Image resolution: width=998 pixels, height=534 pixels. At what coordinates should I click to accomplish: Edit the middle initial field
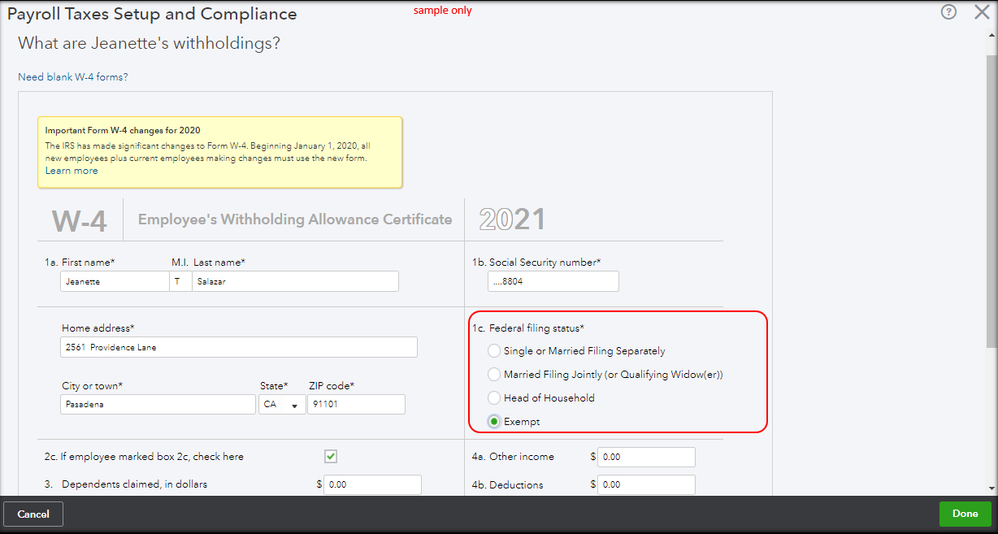[x=181, y=281]
